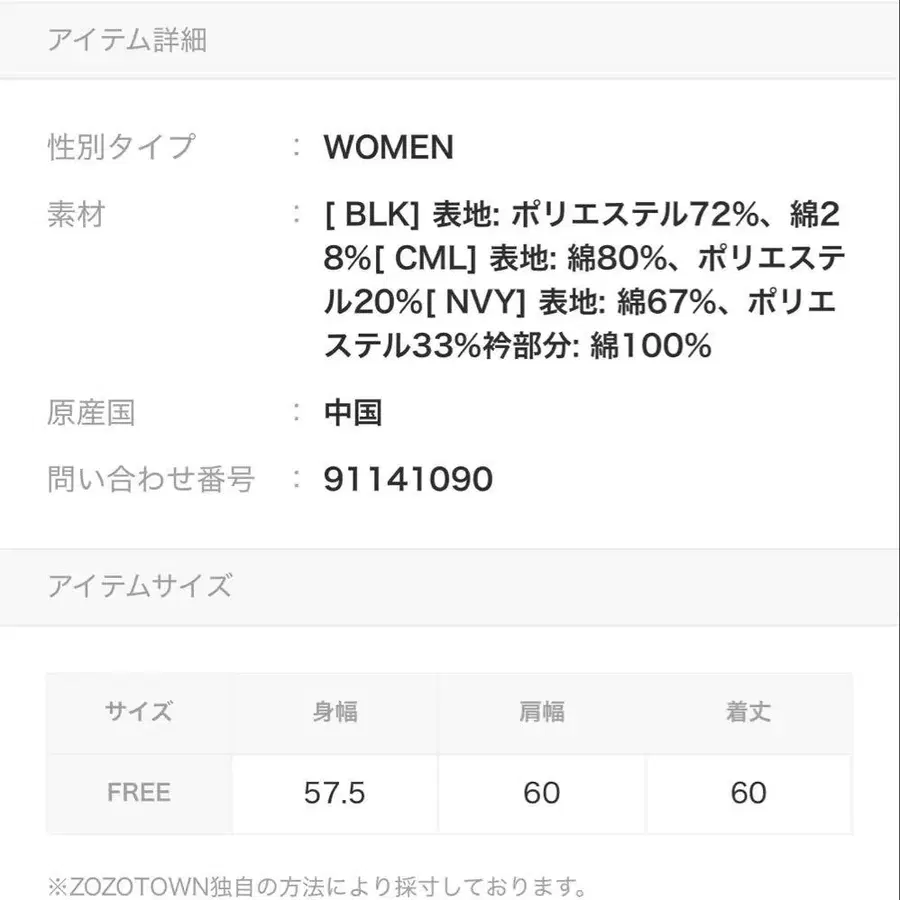
Task: Click the 60 value under 肩幅
Action: 542,793
